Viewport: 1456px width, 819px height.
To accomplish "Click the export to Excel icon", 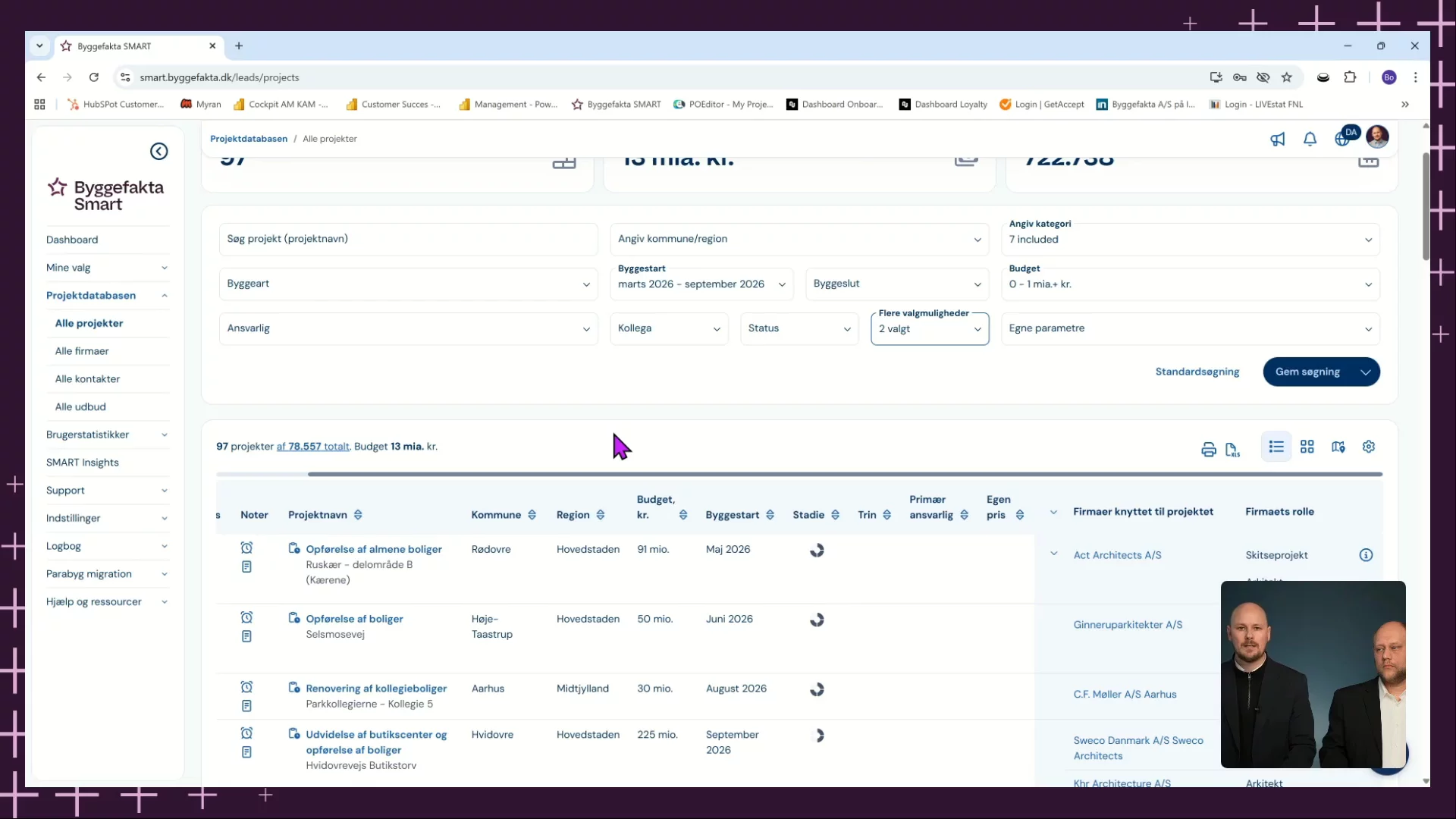I will [1232, 449].
